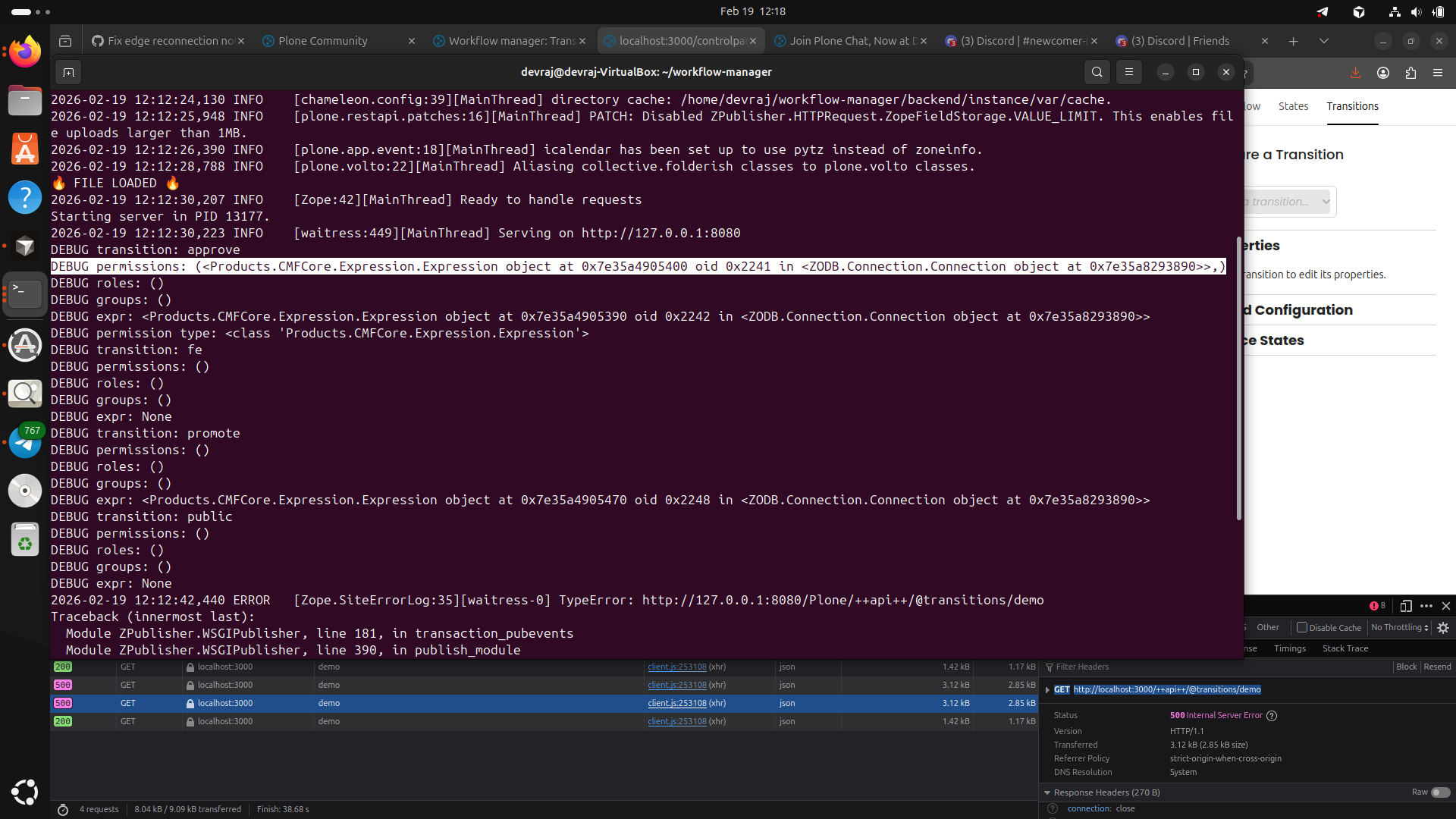Viewport: 1456px width, 819px height.
Task: Enable the Disable Cache checkbox
Action: 1302,627
